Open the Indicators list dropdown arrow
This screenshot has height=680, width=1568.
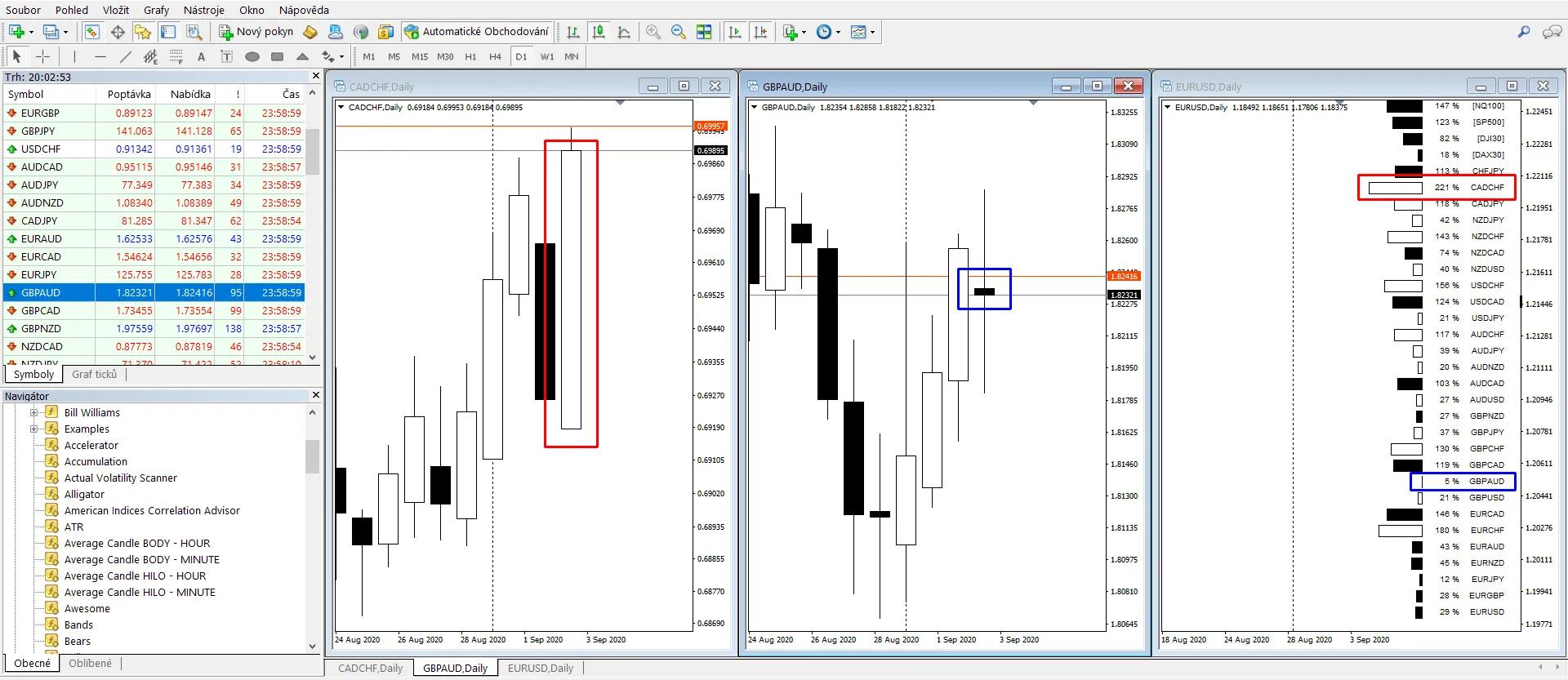point(804,33)
